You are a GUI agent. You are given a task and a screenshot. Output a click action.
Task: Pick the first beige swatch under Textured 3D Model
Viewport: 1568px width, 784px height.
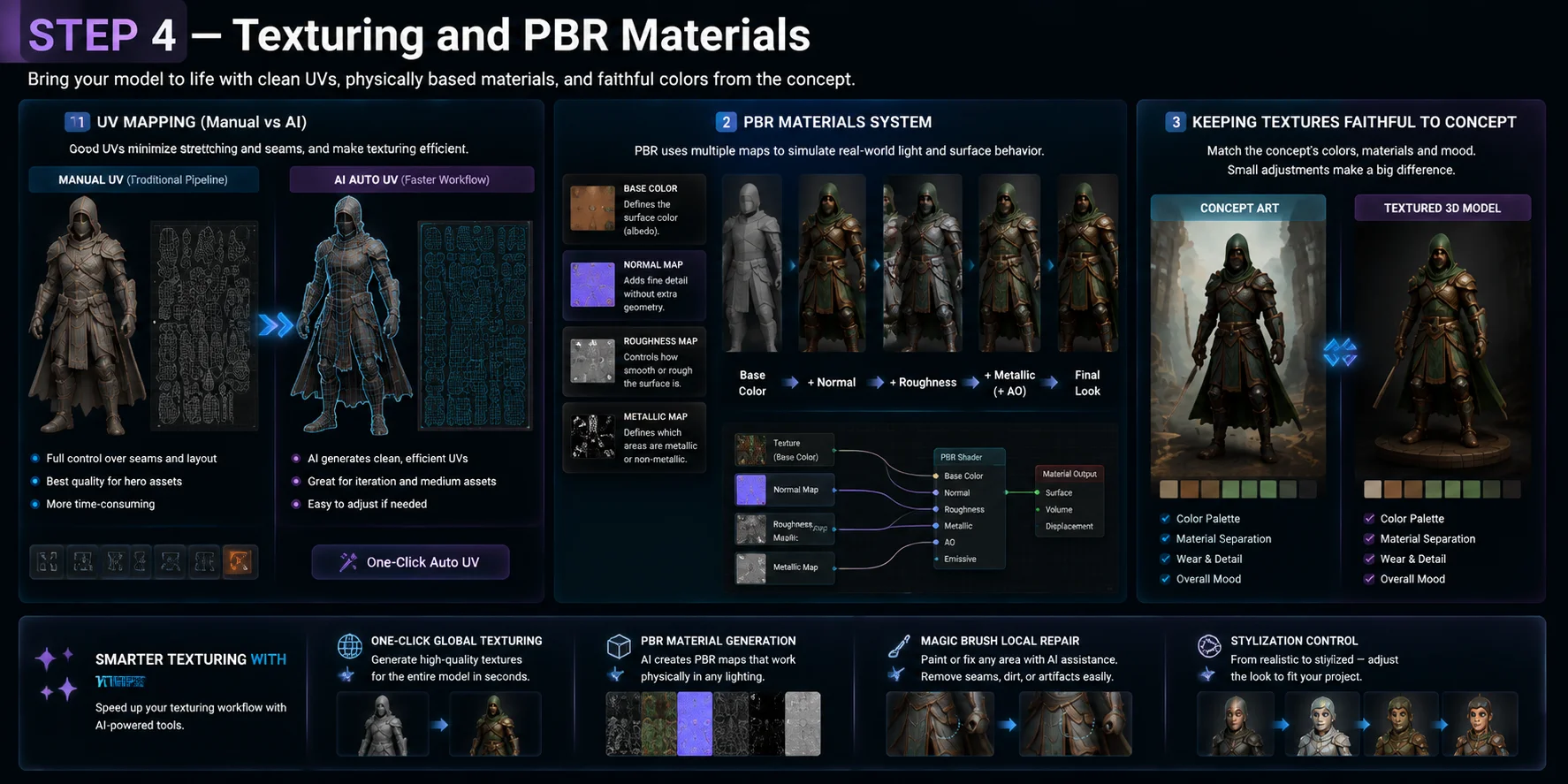(x=1373, y=490)
